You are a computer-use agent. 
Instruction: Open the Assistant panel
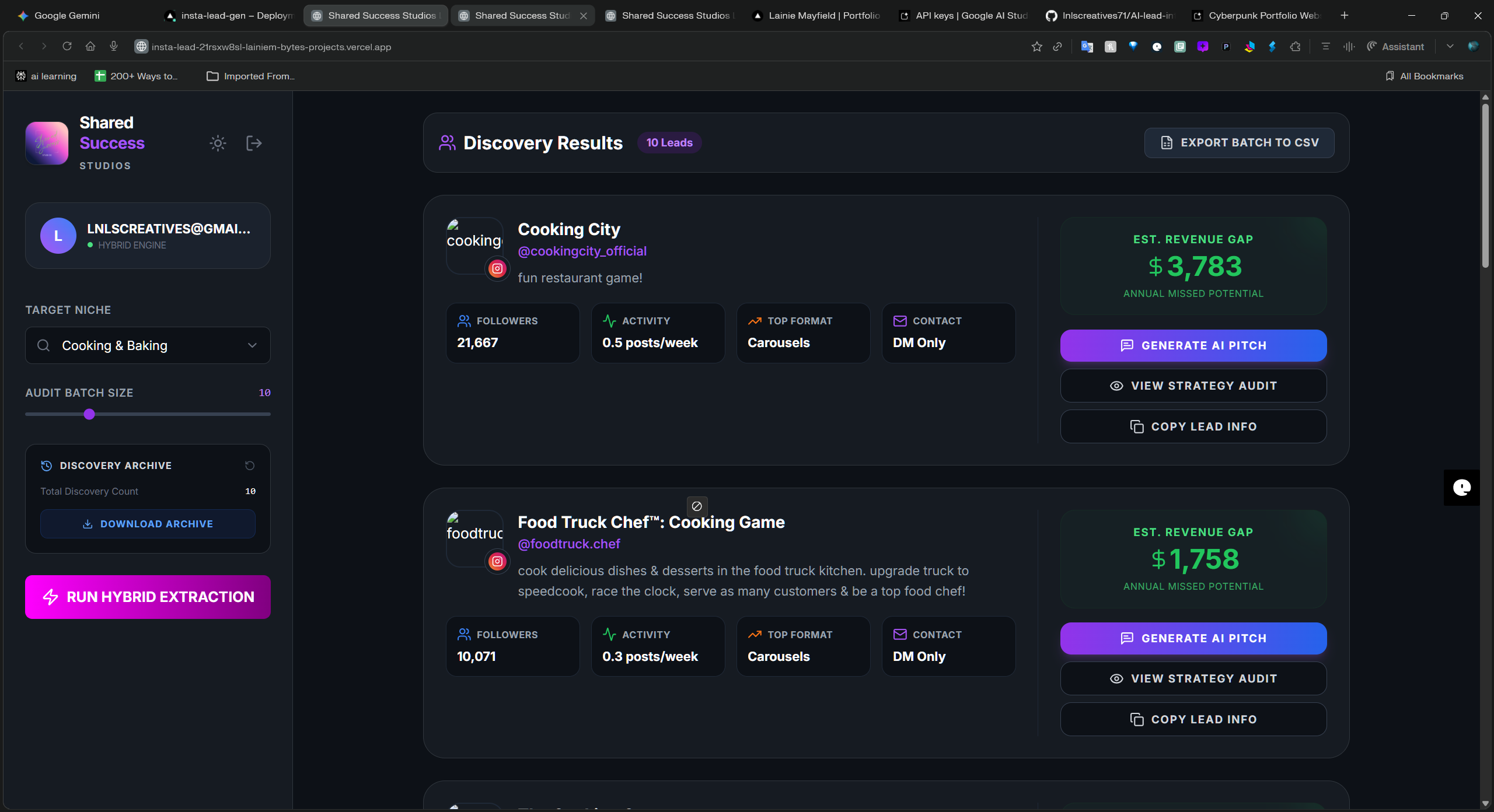[1395, 47]
